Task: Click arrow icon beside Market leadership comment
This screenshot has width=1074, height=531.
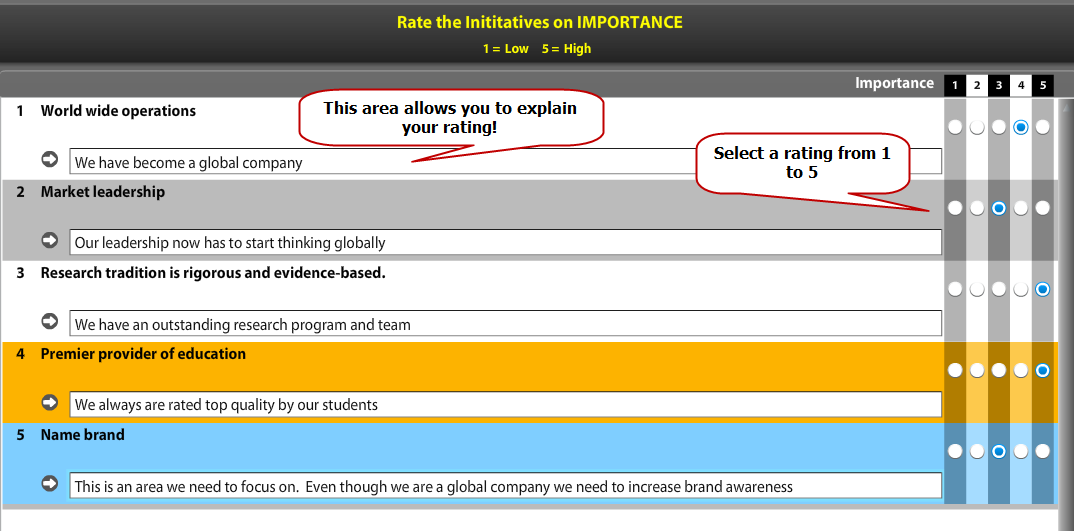Action: coord(50,240)
